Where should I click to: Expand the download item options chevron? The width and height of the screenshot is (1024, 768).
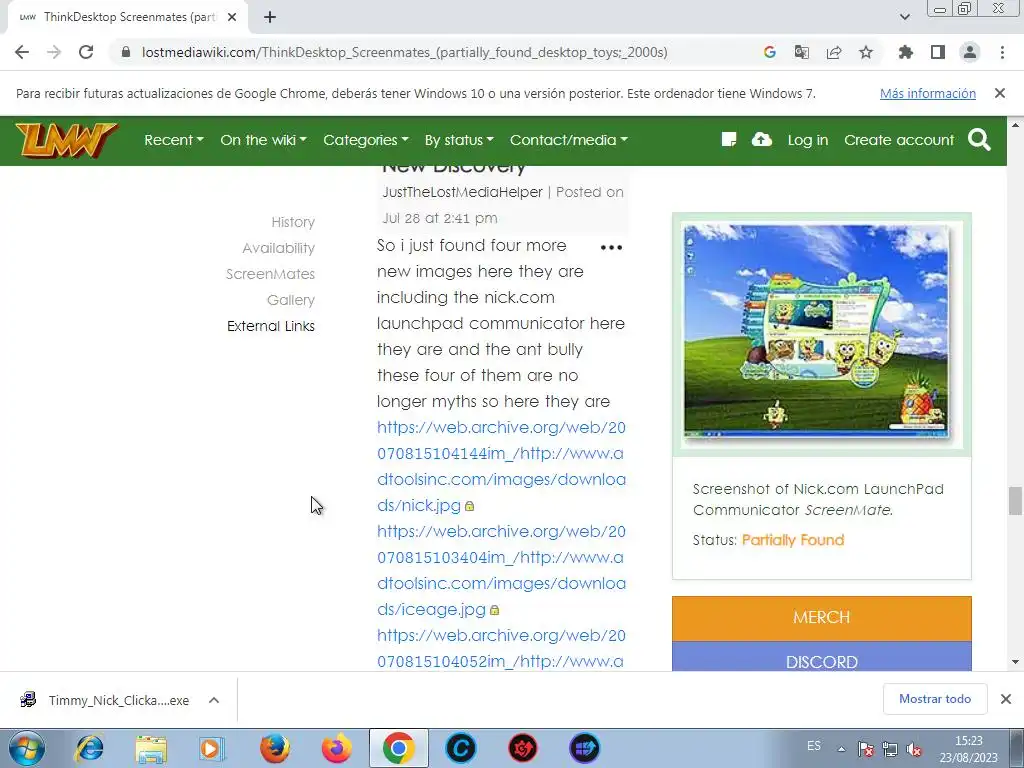tap(214, 700)
